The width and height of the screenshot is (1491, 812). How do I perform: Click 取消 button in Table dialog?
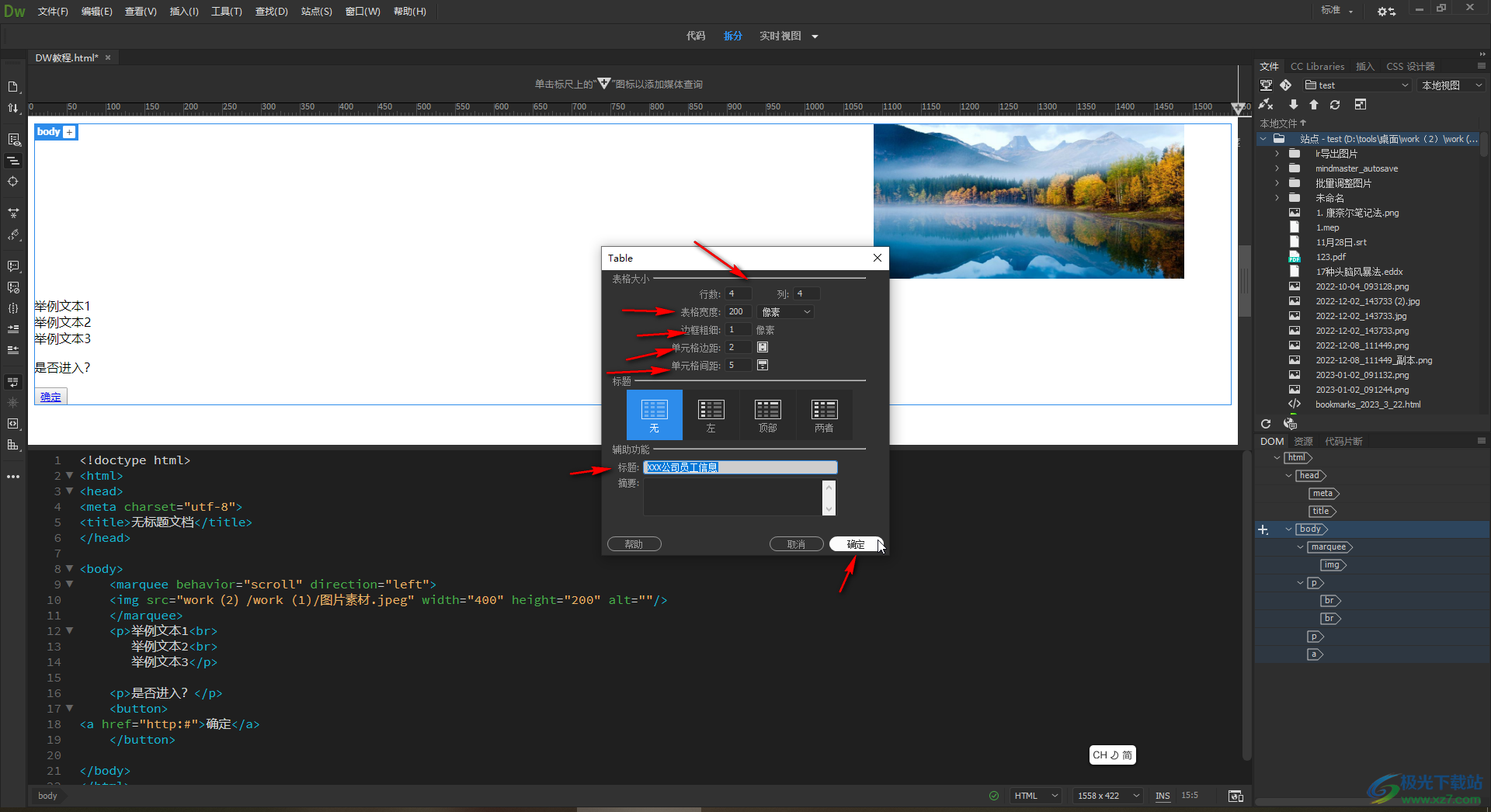click(796, 544)
